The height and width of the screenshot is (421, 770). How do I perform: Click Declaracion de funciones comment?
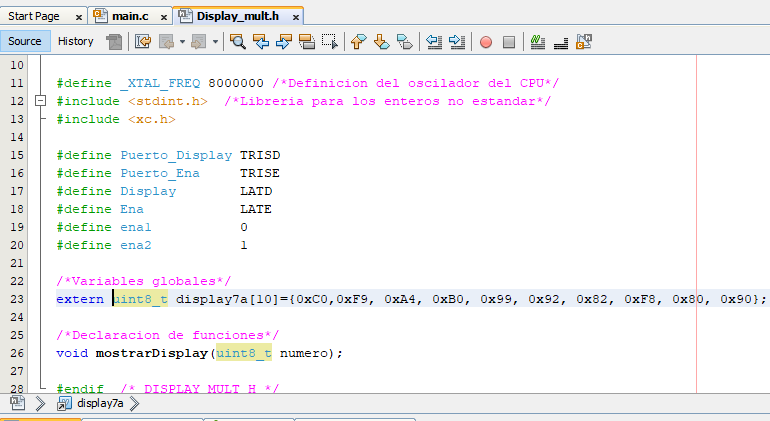167,336
